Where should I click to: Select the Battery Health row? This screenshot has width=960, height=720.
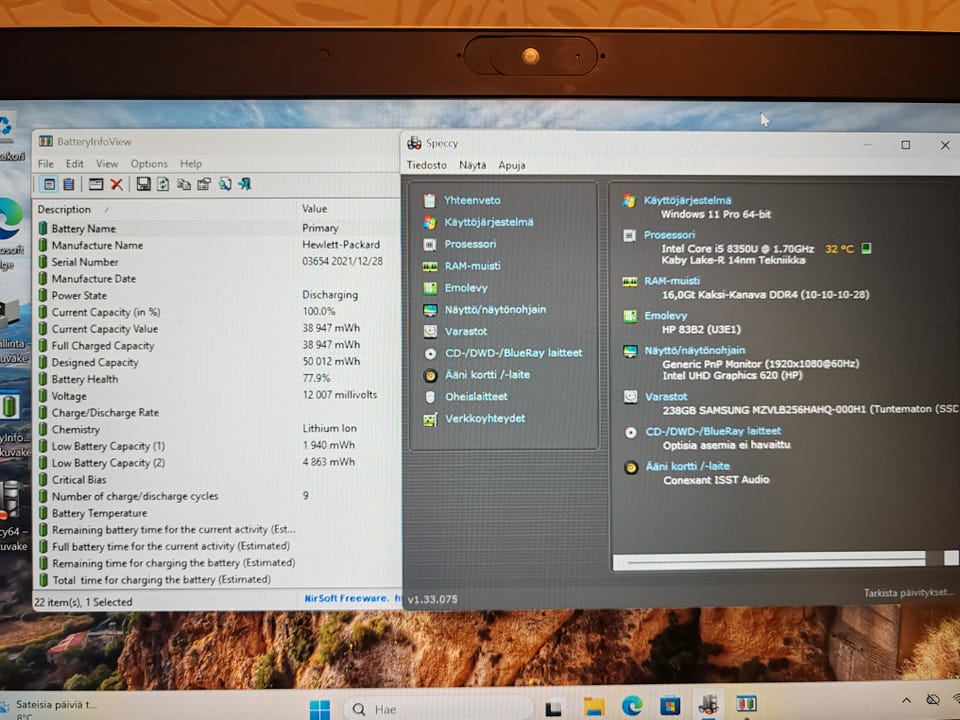coord(217,379)
